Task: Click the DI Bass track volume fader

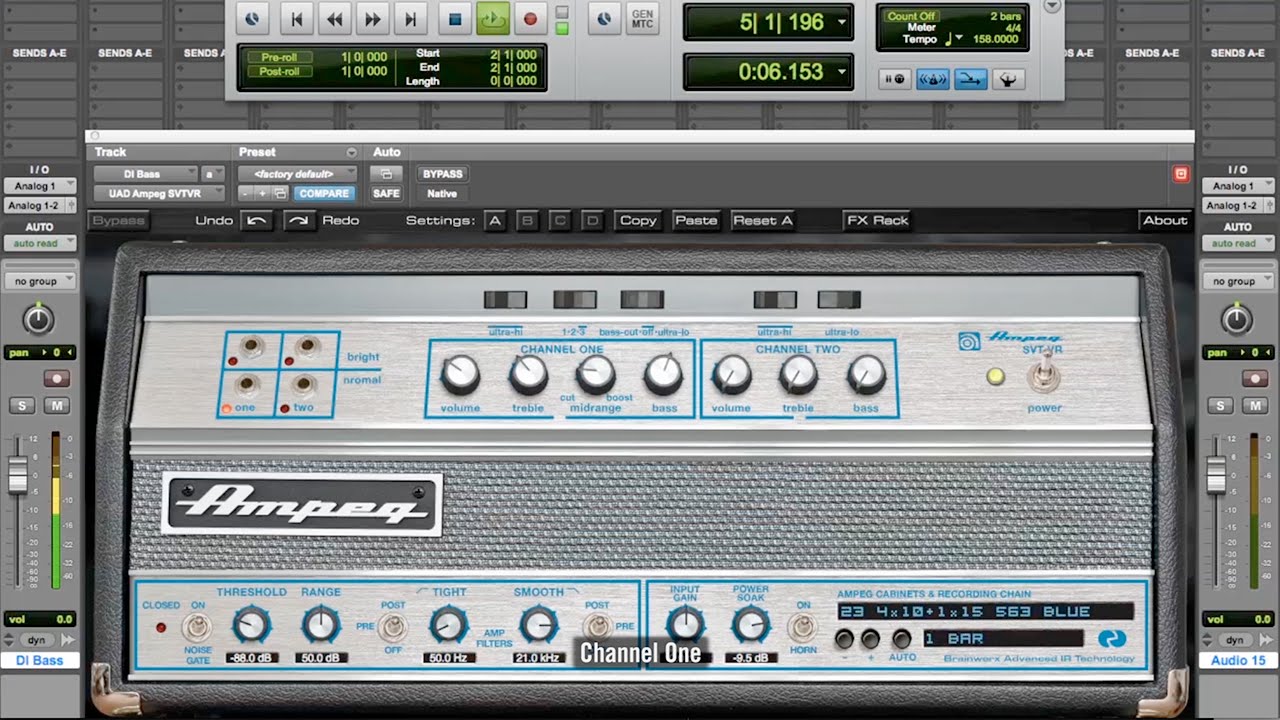Action: coord(19,474)
